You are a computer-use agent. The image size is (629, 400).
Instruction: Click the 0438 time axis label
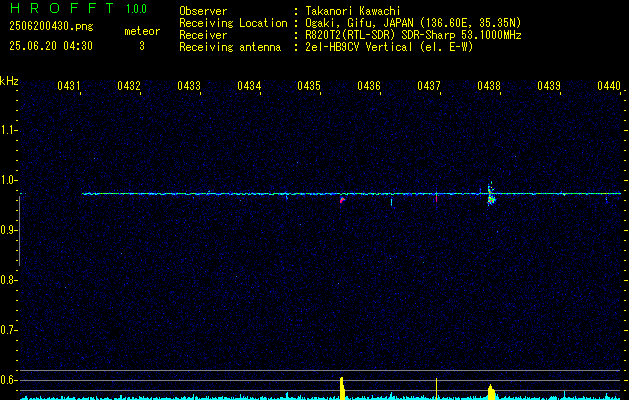tap(489, 85)
